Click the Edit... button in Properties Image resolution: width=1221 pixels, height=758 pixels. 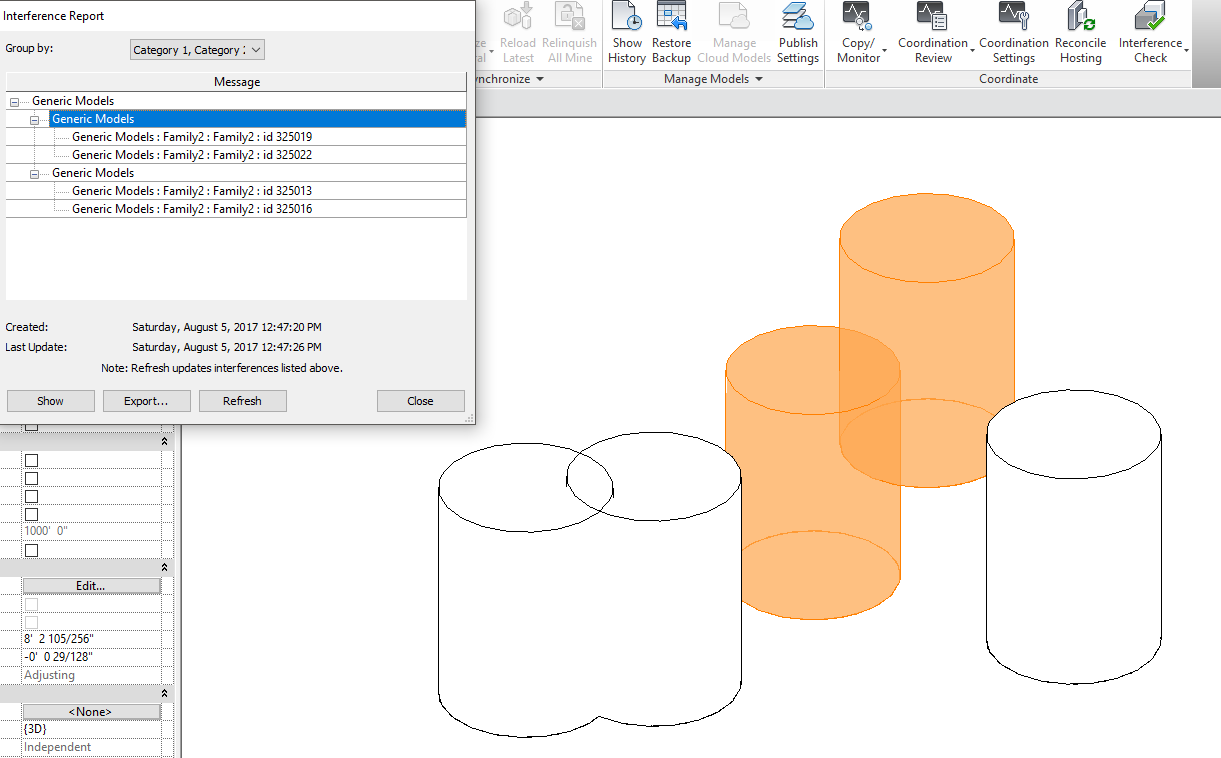tap(91, 586)
